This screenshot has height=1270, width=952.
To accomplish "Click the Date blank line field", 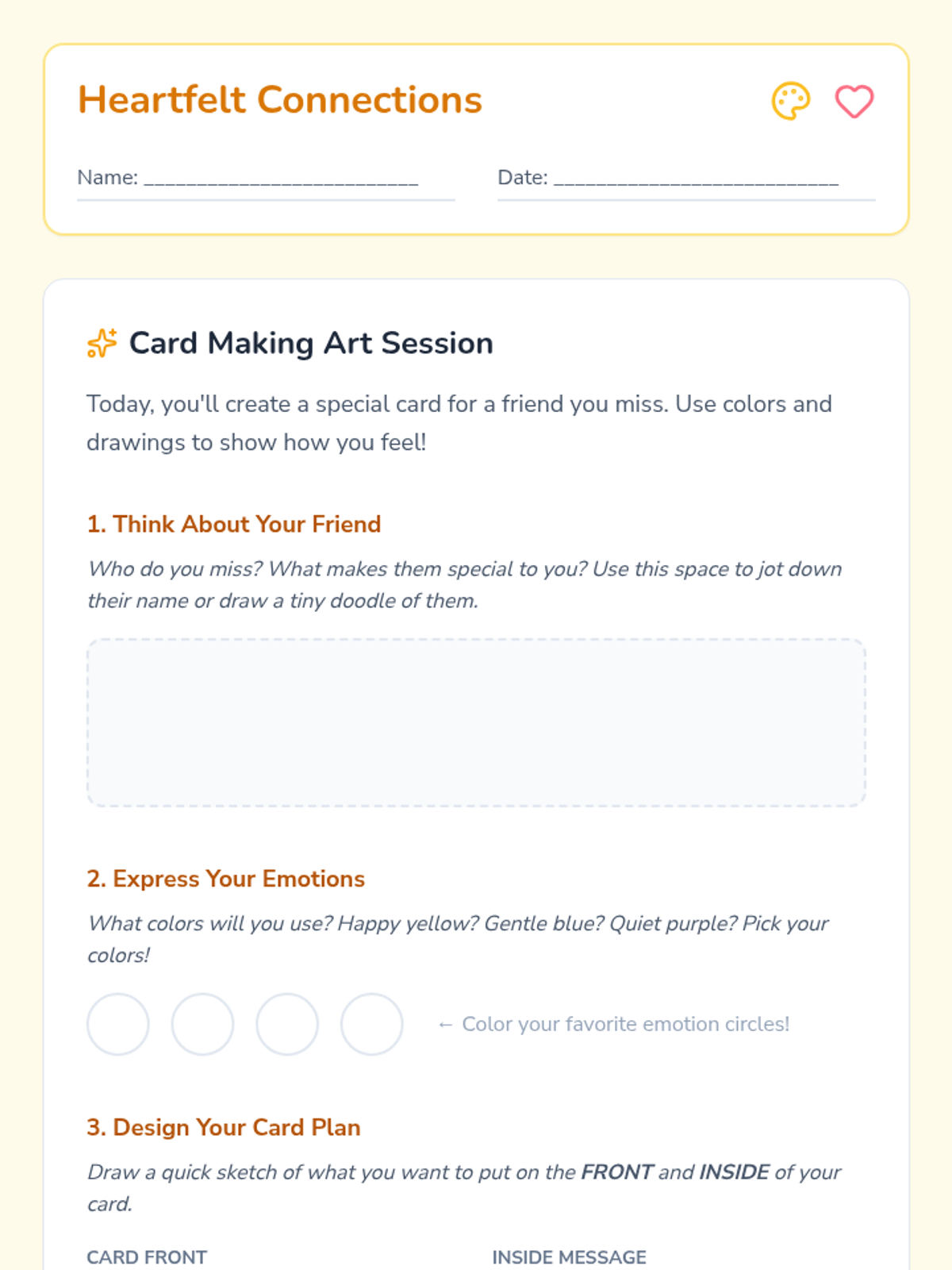I will 686,179.
